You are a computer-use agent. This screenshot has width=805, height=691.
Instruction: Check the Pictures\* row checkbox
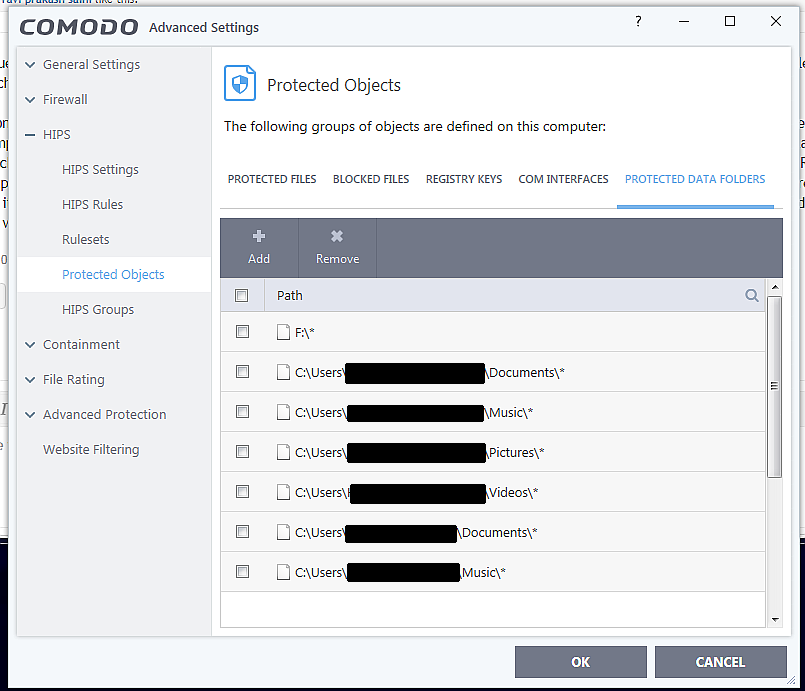tap(242, 452)
